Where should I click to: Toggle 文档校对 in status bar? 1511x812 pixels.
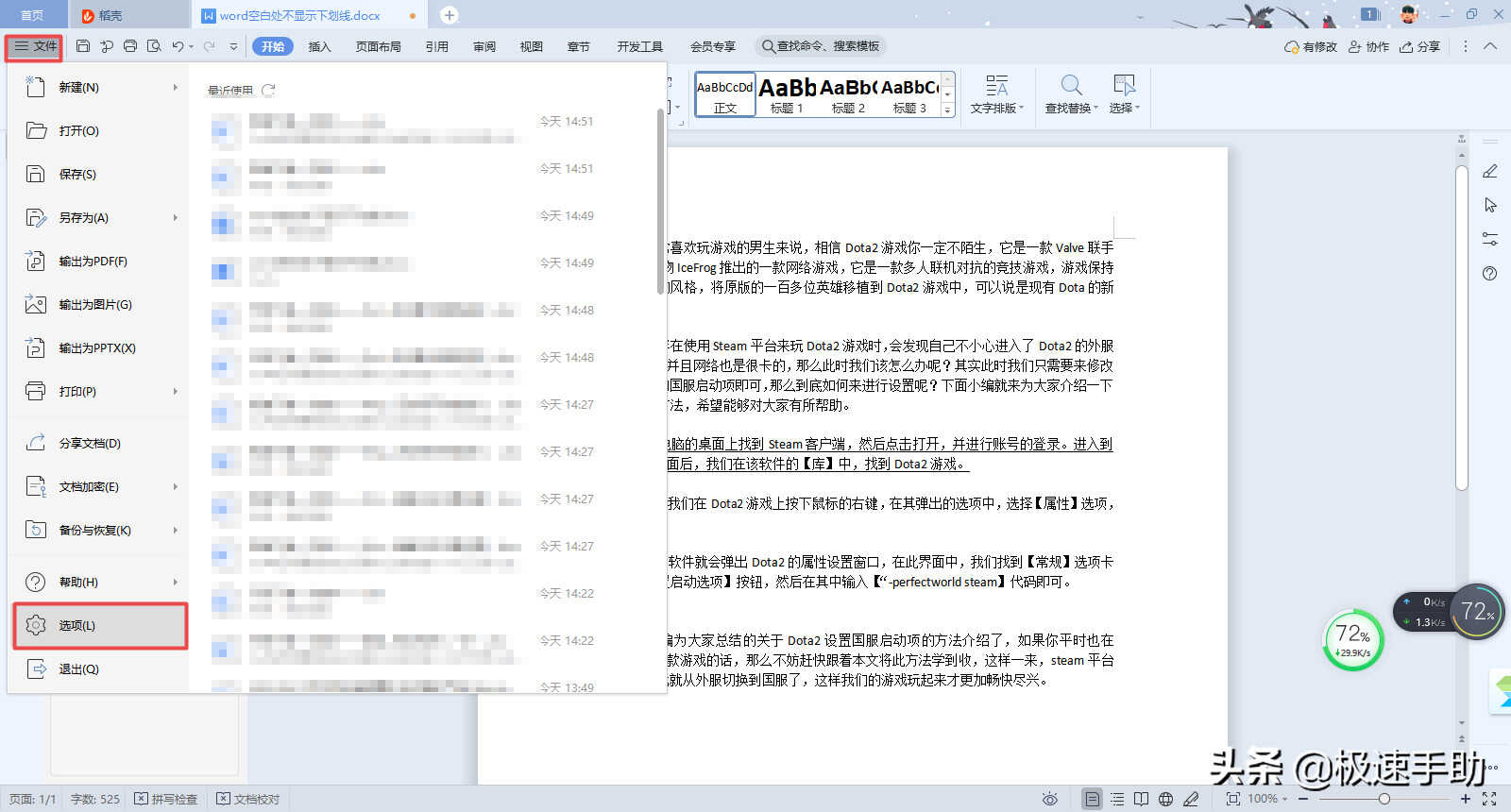[x=248, y=799]
